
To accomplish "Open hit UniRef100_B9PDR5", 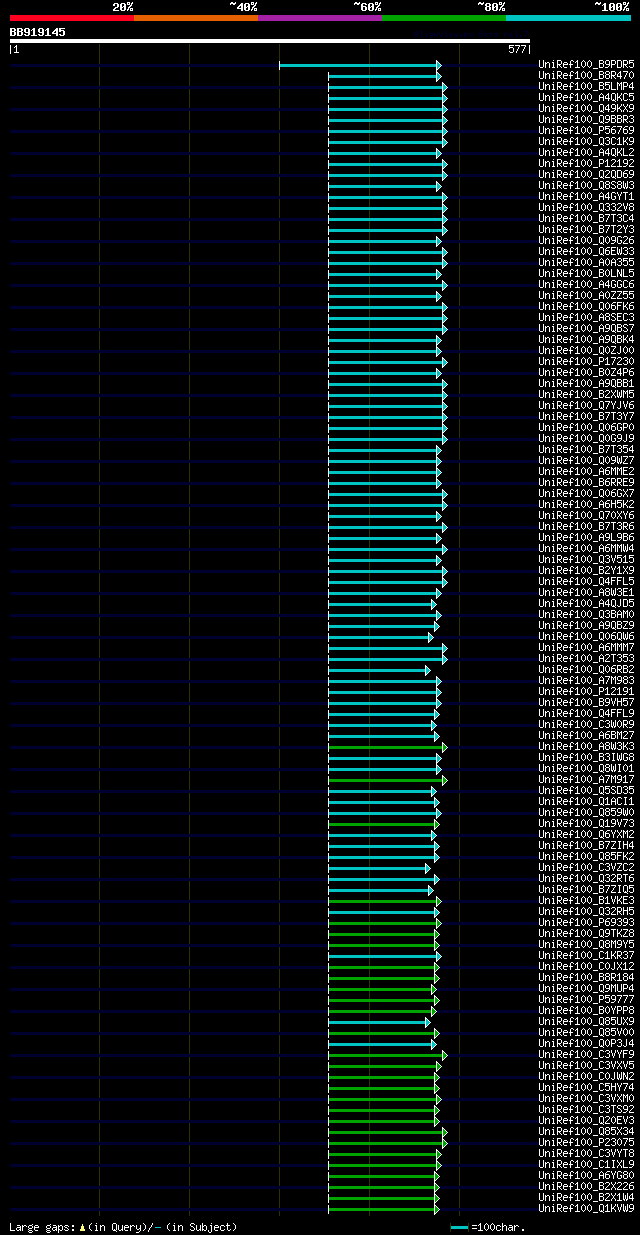I will [x=586, y=64].
